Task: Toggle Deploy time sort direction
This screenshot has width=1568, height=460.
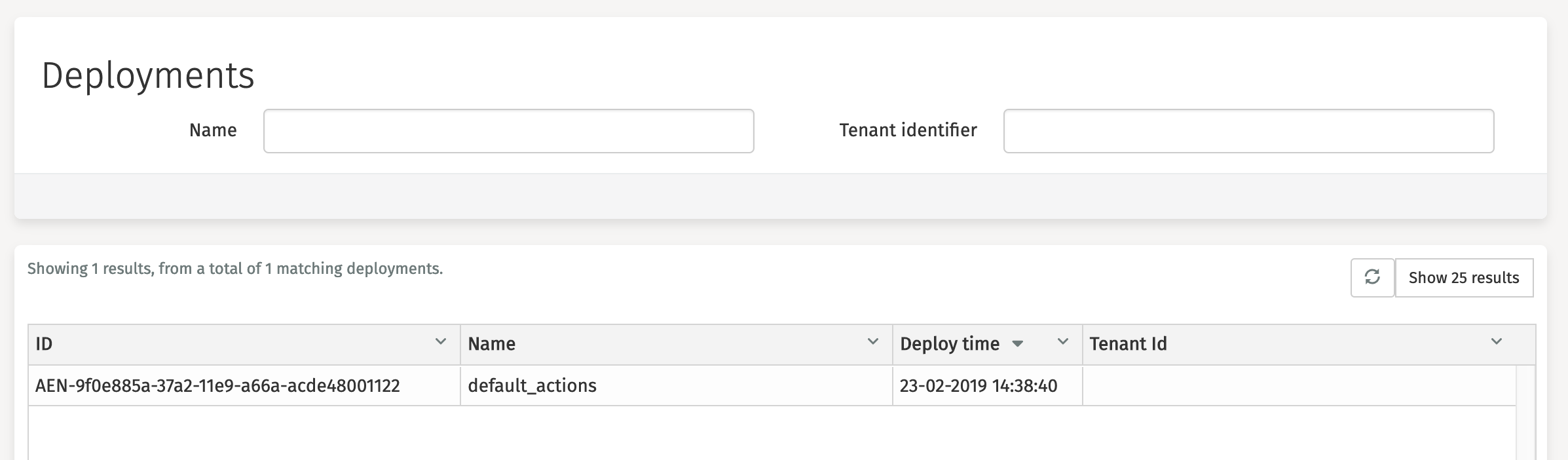Action: click(1017, 343)
